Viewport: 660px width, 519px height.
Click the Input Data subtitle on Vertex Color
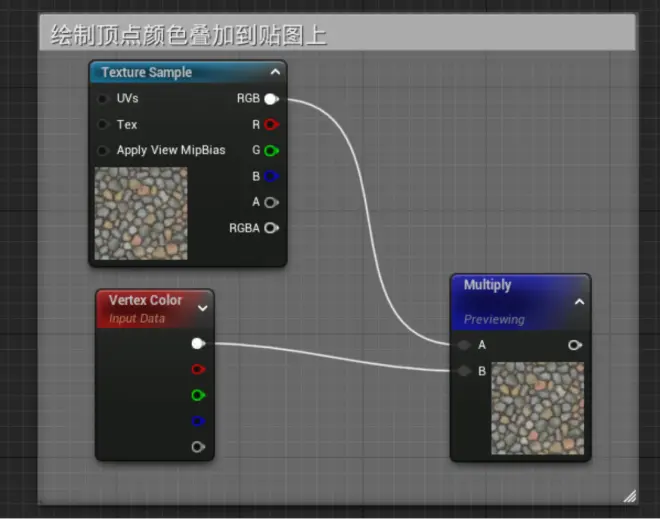click(137, 319)
